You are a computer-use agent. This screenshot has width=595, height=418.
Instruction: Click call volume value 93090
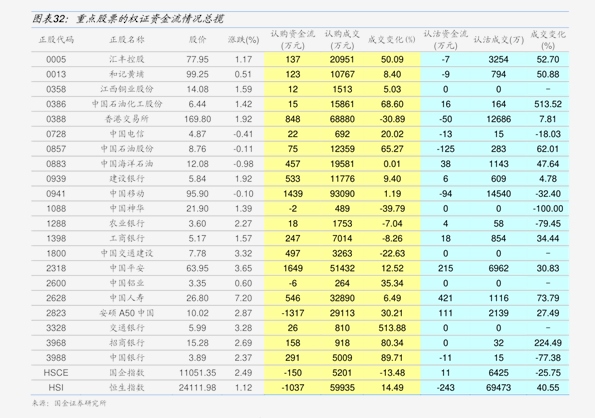click(x=342, y=194)
